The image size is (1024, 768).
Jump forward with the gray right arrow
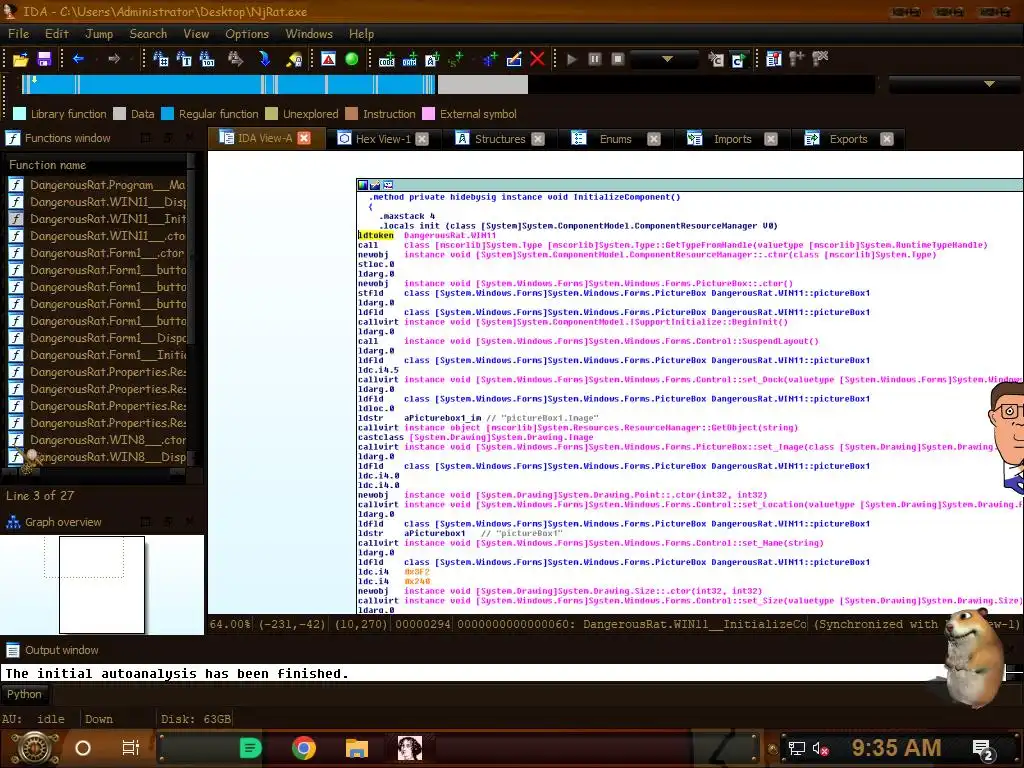pos(114,59)
